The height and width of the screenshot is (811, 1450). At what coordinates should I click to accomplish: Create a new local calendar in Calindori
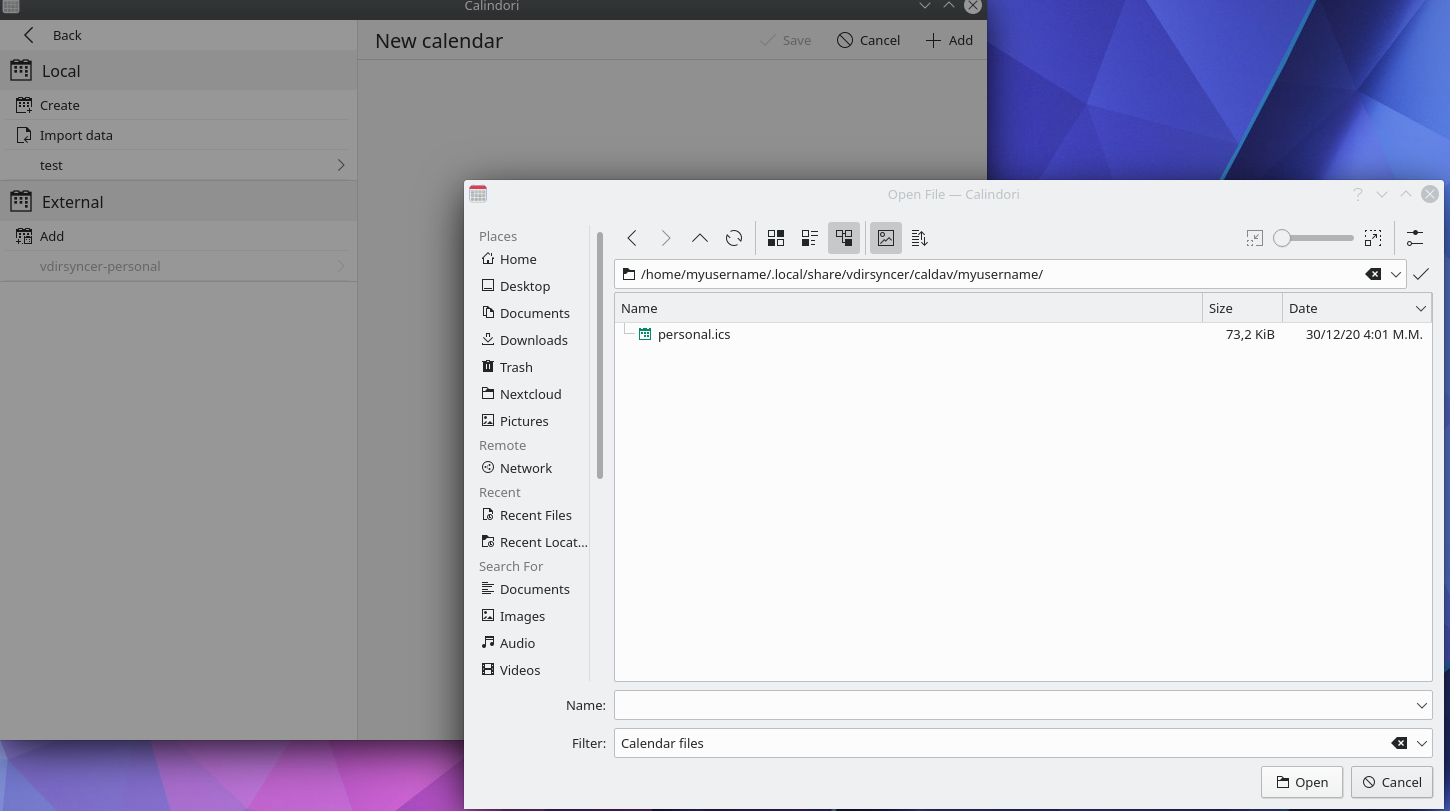pos(178,105)
